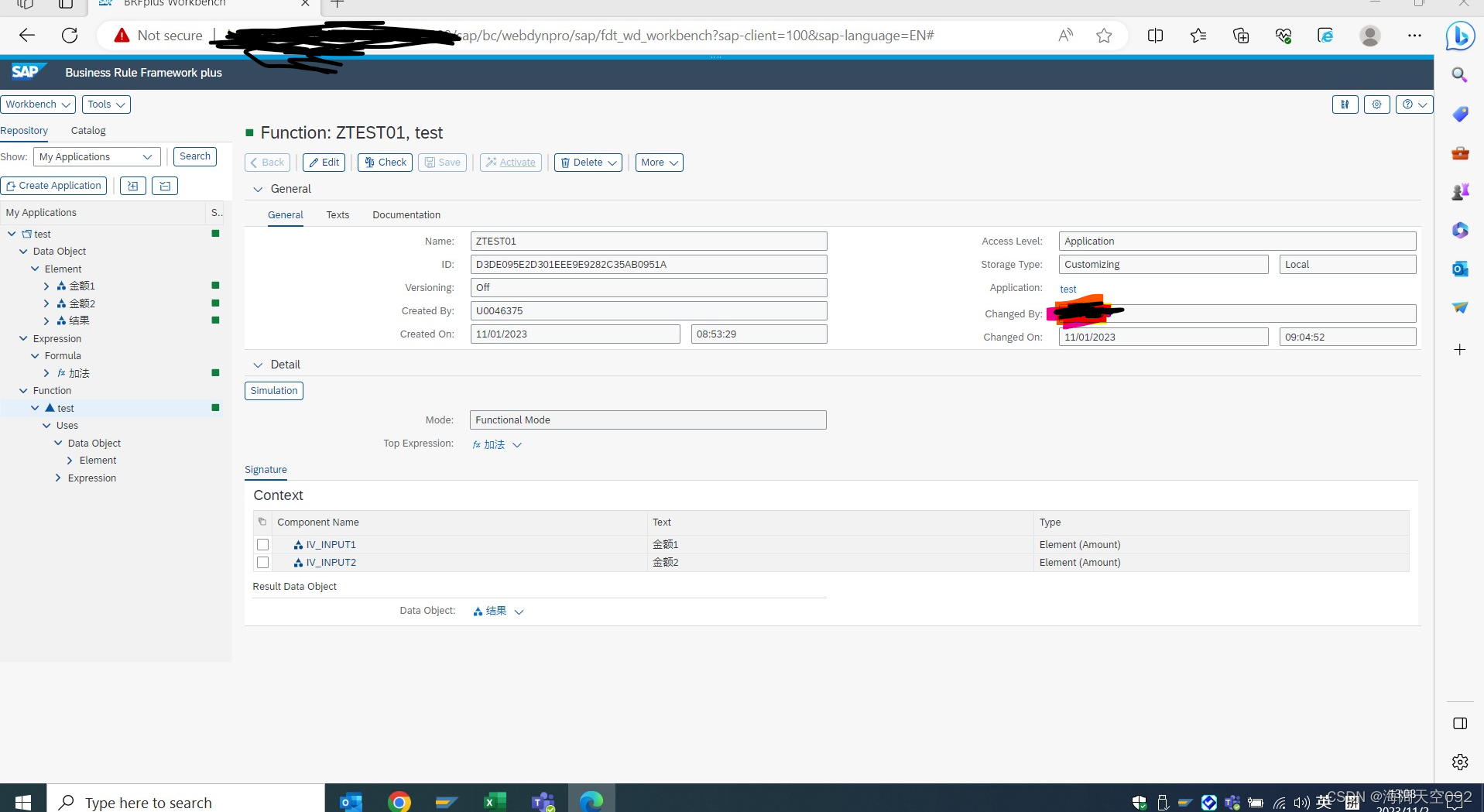Screen dimensions: 1484x812
Task: Click the copy icon in Context table header
Action: 262,522
